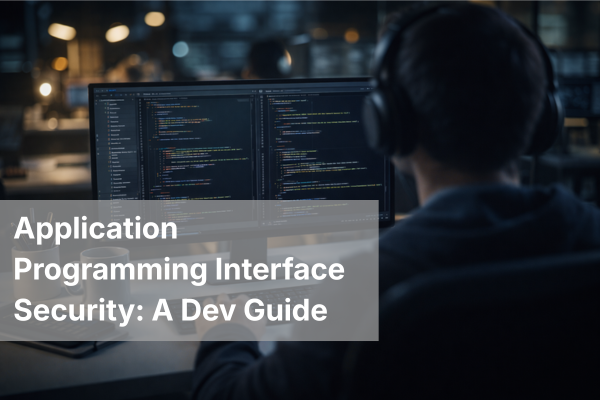The width and height of the screenshot is (600, 400).
Task: Click the headline "Application Programming Interface Security: A Dev Guide"
Action: pos(179,269)
